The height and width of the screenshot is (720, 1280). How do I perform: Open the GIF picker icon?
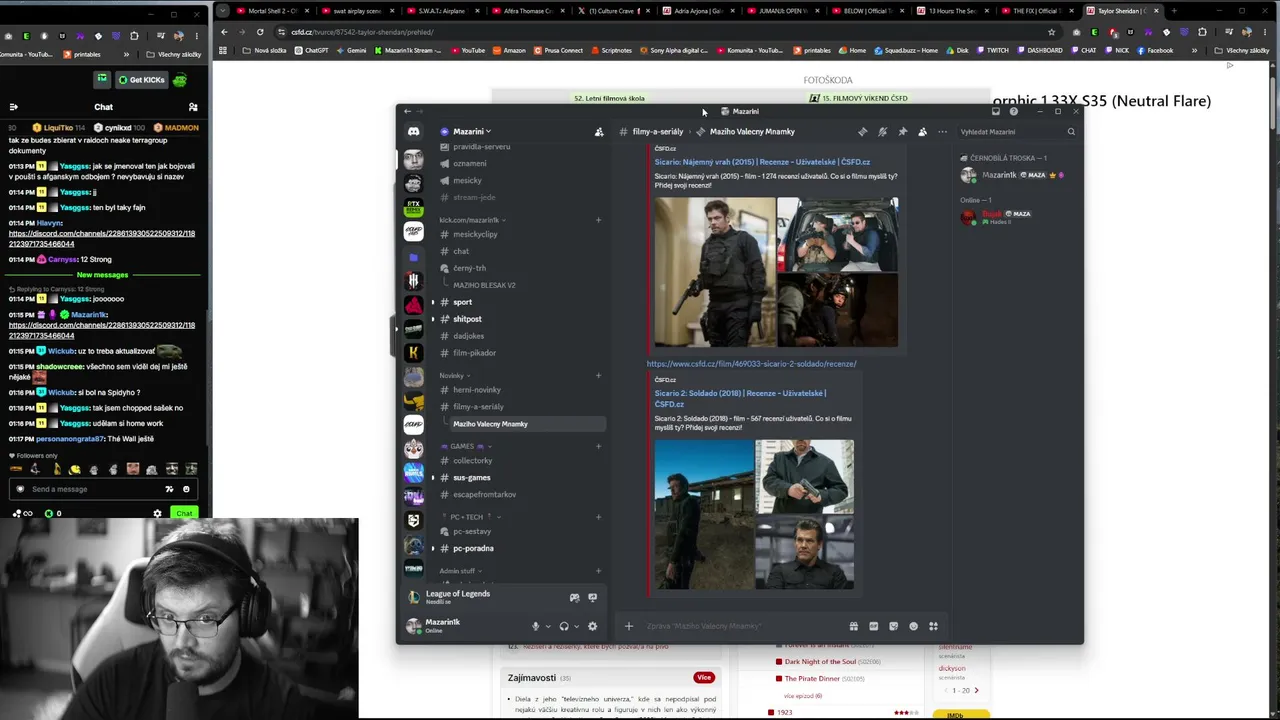pos(873,626)
